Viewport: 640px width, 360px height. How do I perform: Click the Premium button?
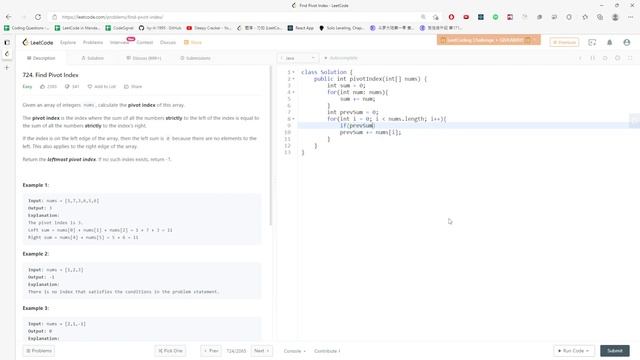pyautogui.click(x=564, y=42)
